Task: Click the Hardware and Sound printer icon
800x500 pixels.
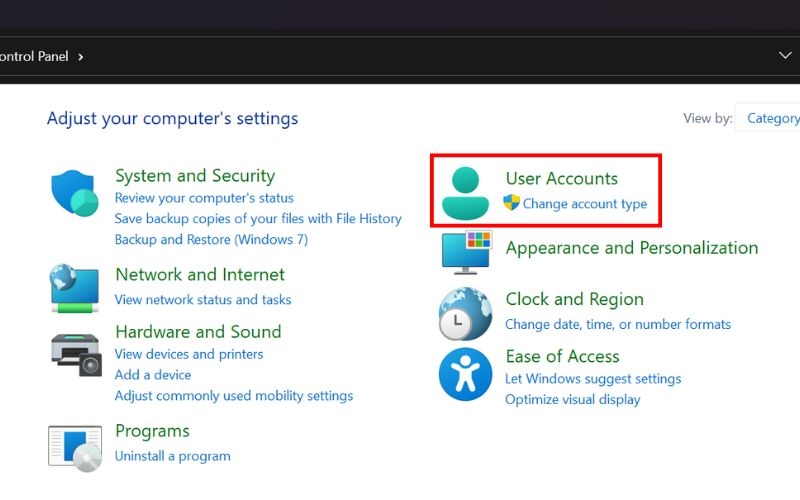Action: 75,352
